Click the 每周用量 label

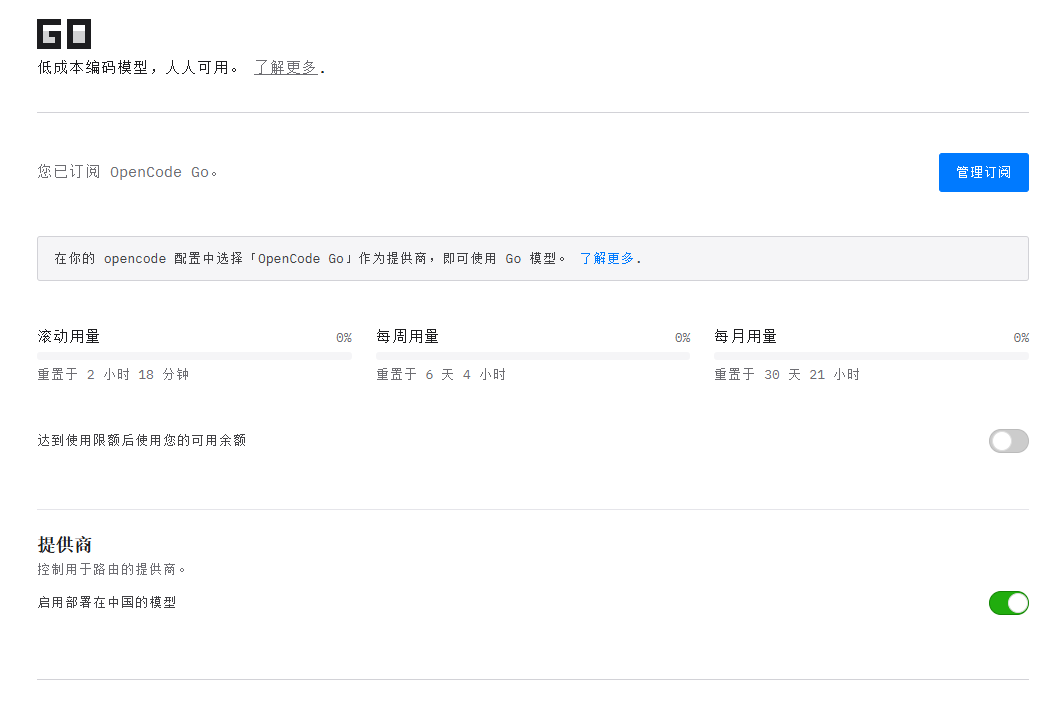click(x=407, y=336)
